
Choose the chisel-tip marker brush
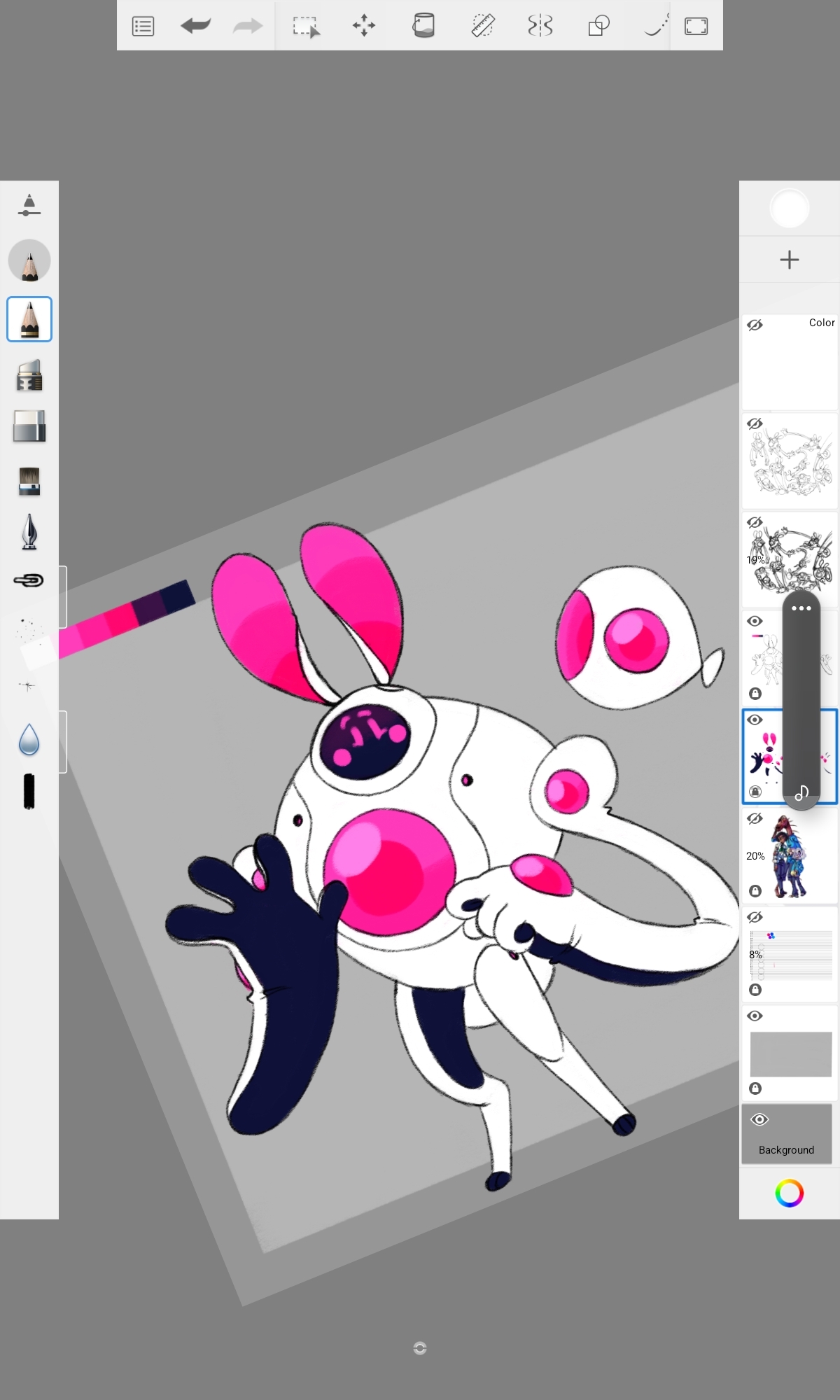tap(29, 375)
